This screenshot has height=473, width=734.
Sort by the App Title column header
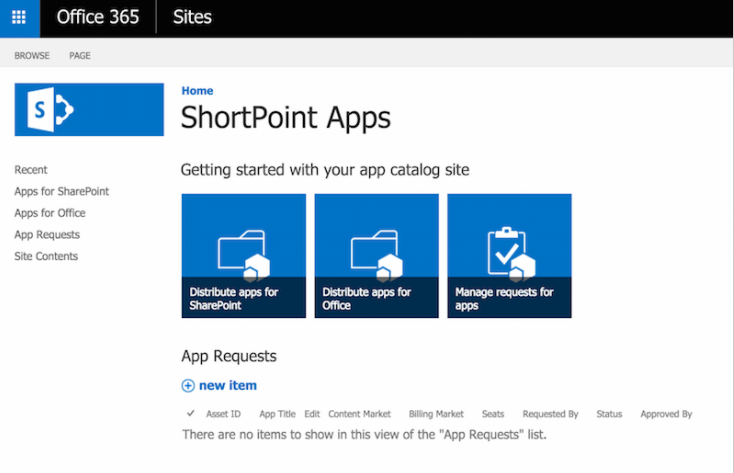[278, 414]
